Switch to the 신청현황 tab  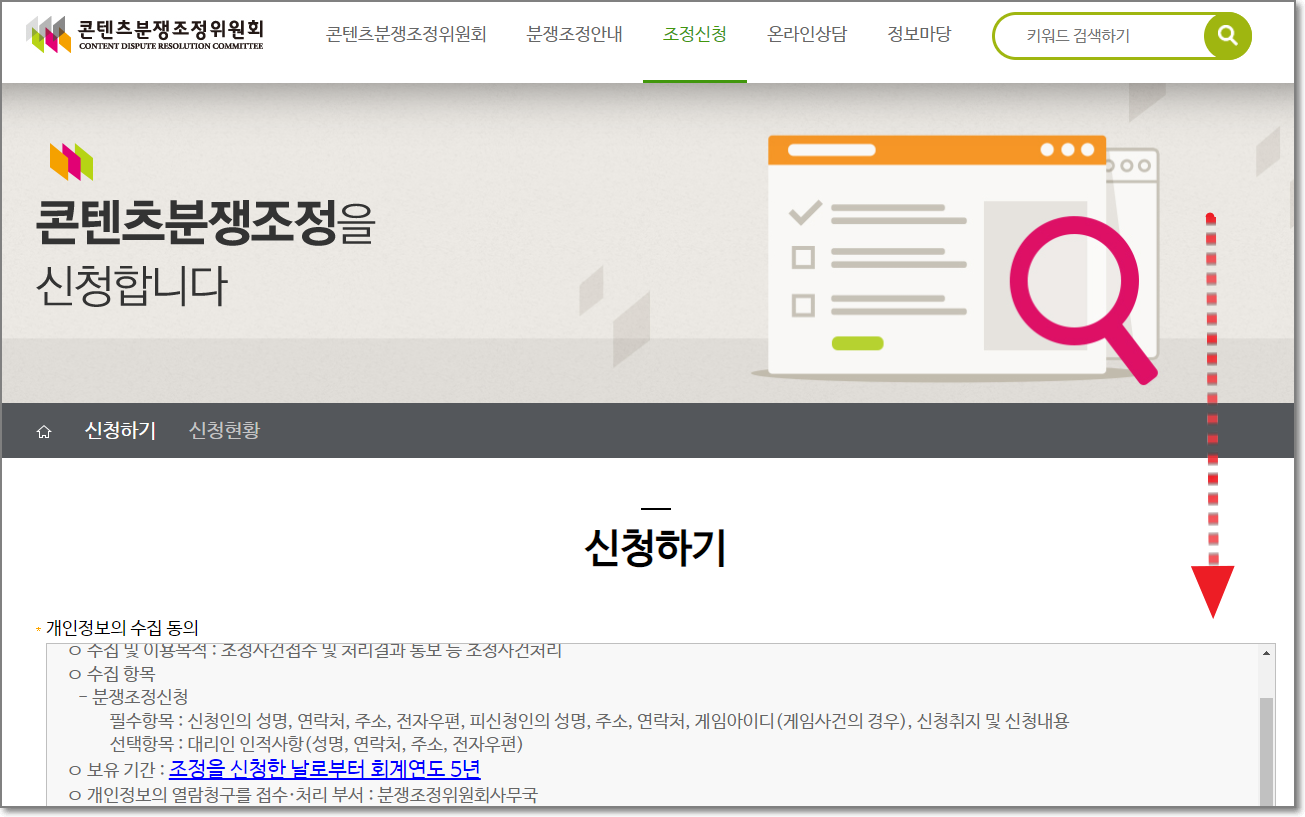point(222,430)
